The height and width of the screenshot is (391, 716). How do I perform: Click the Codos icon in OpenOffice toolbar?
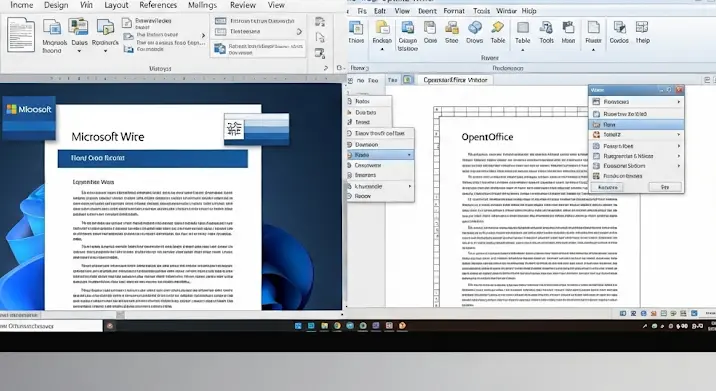click(x=619, y=27)
